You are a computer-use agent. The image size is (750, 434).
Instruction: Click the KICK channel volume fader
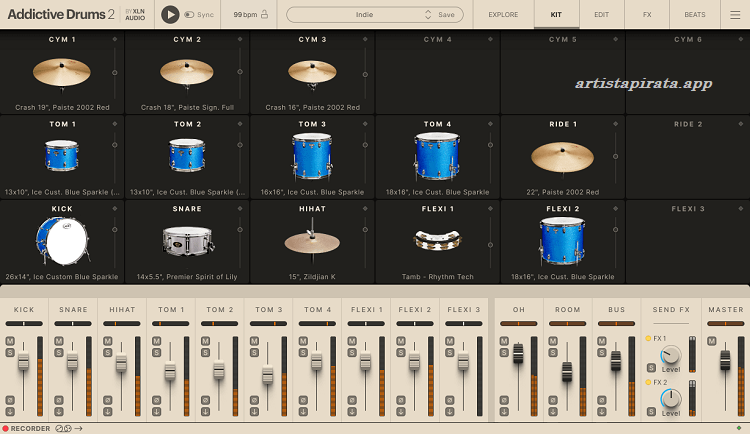tap(23, 360)
